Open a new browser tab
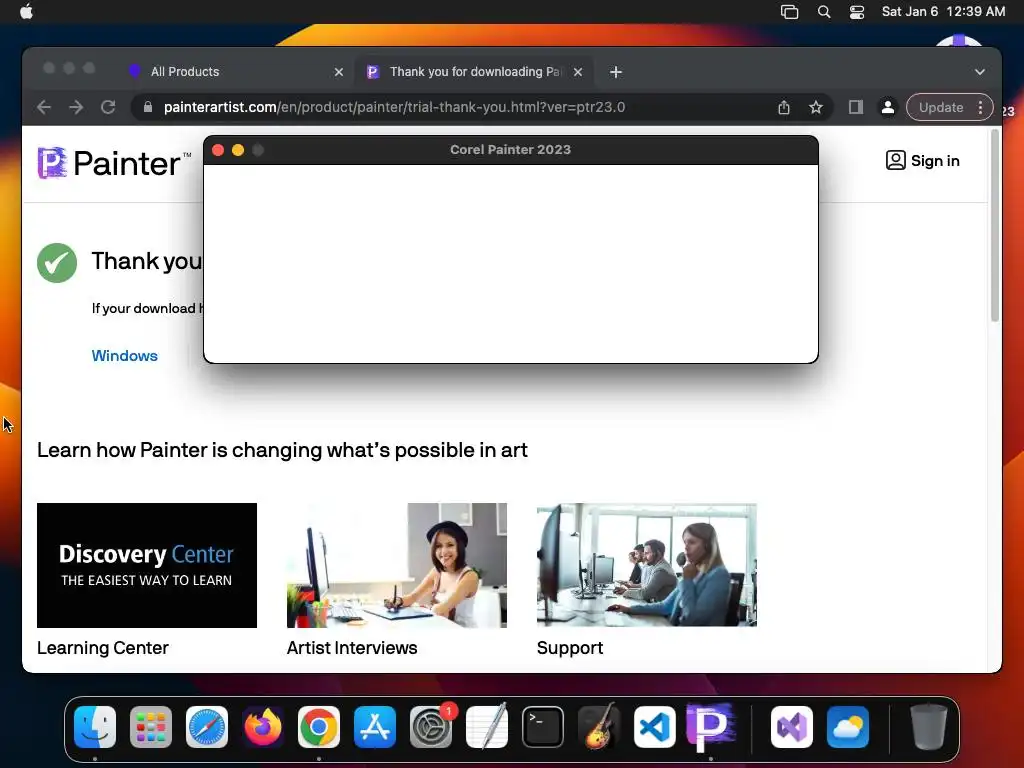Screen dimensions: 1024x768 coord(615,72)
